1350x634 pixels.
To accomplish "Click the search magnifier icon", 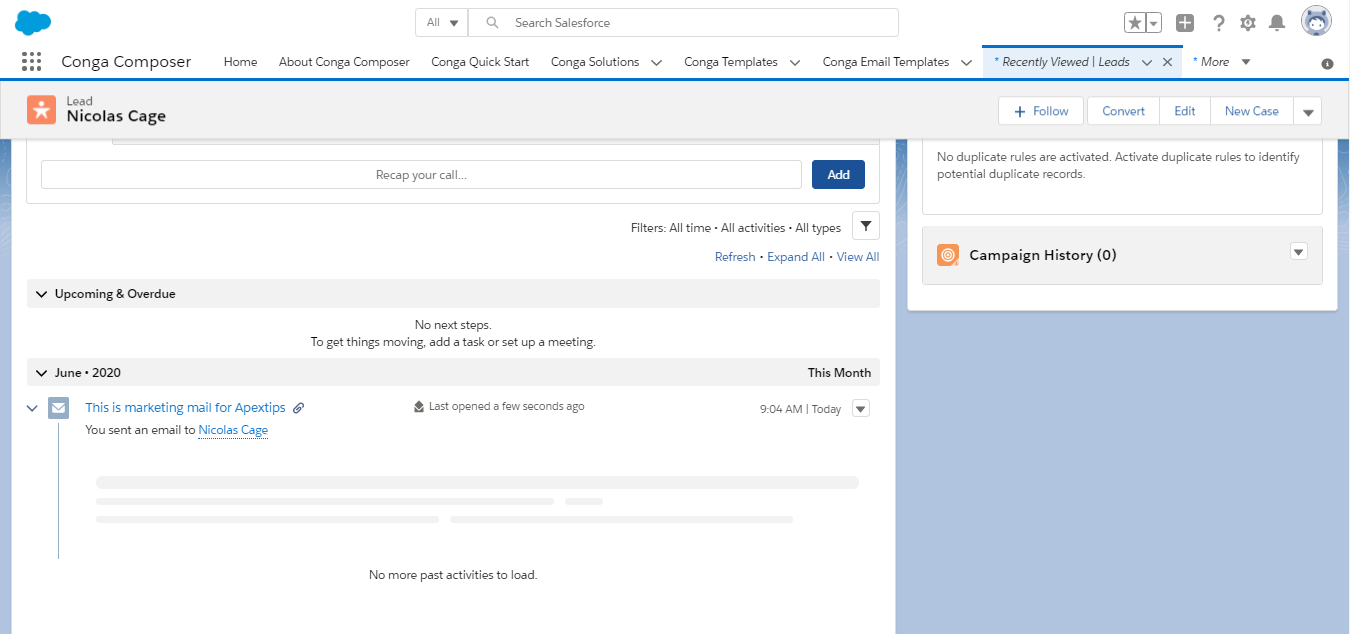I will point(491,23).
